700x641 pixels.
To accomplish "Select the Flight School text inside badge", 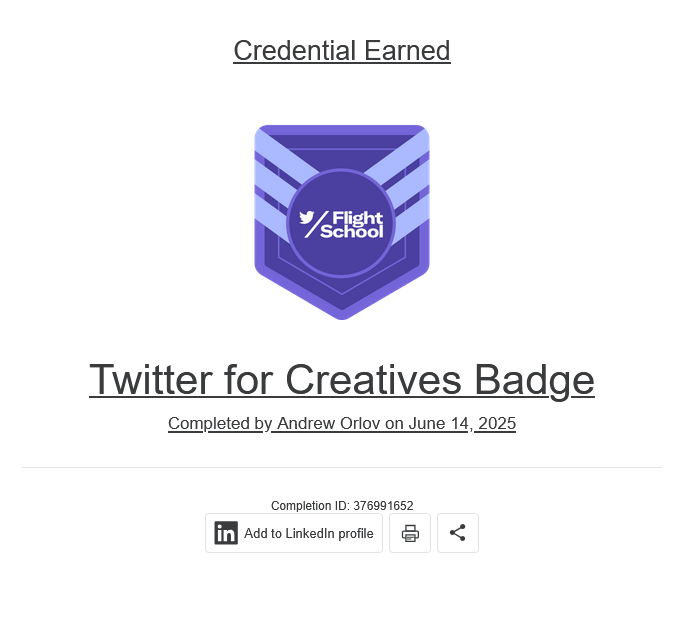I will [352, 225].
